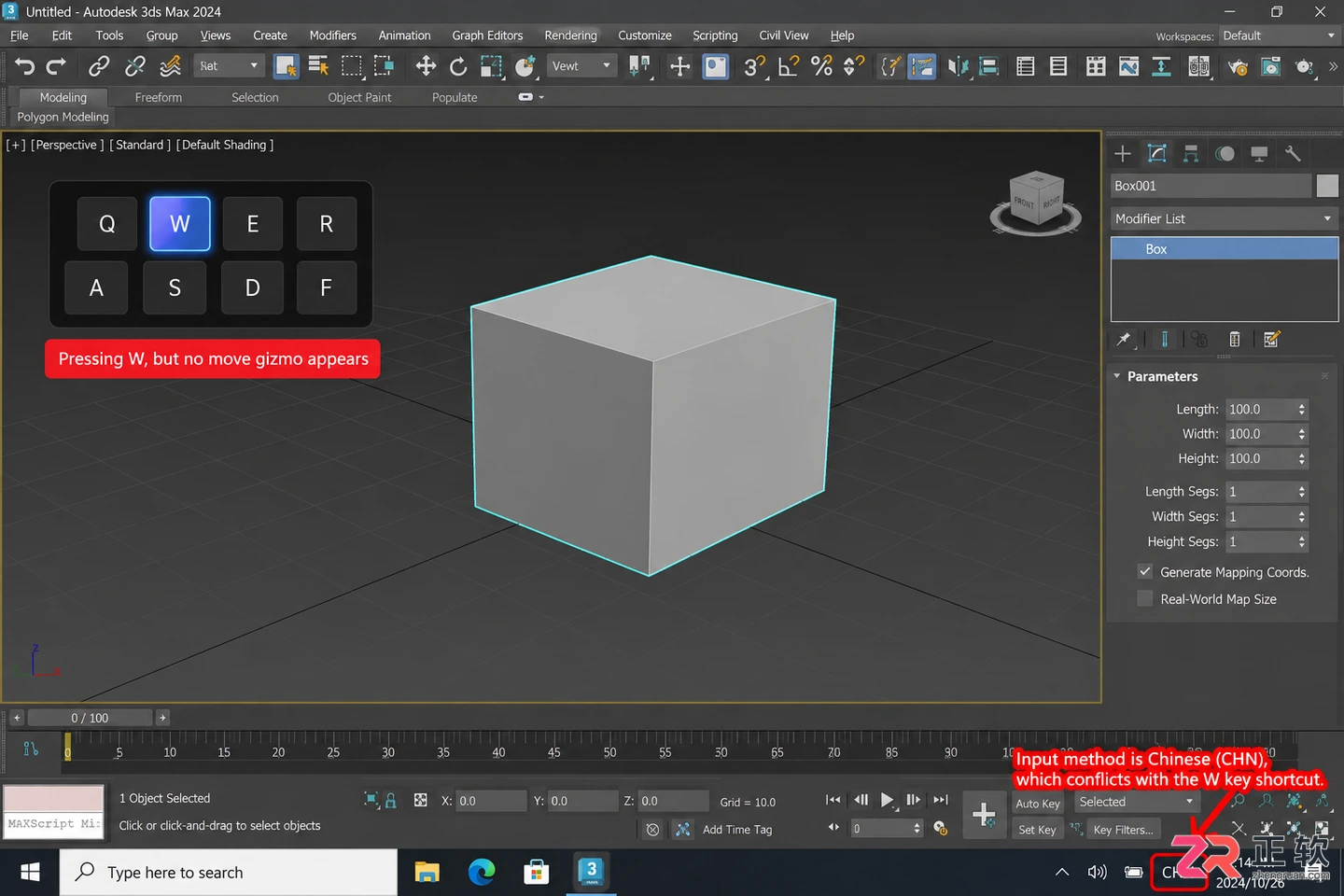The image size is (1344, 896).
Task: Click the Length spinner arrows
Action: pyautogui.click(x=1302, y=410)
